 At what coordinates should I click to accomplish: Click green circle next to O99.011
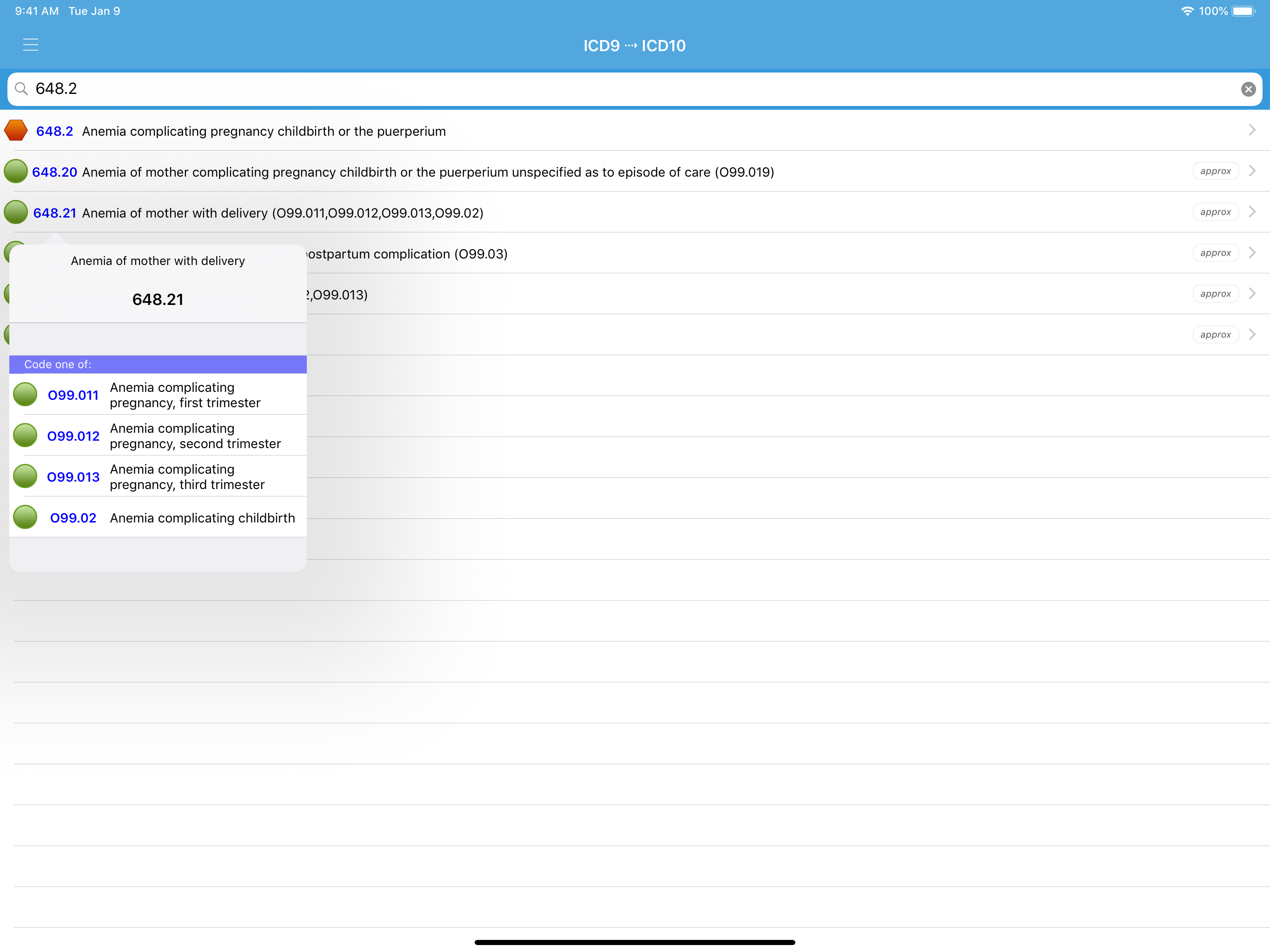(25, 395)
